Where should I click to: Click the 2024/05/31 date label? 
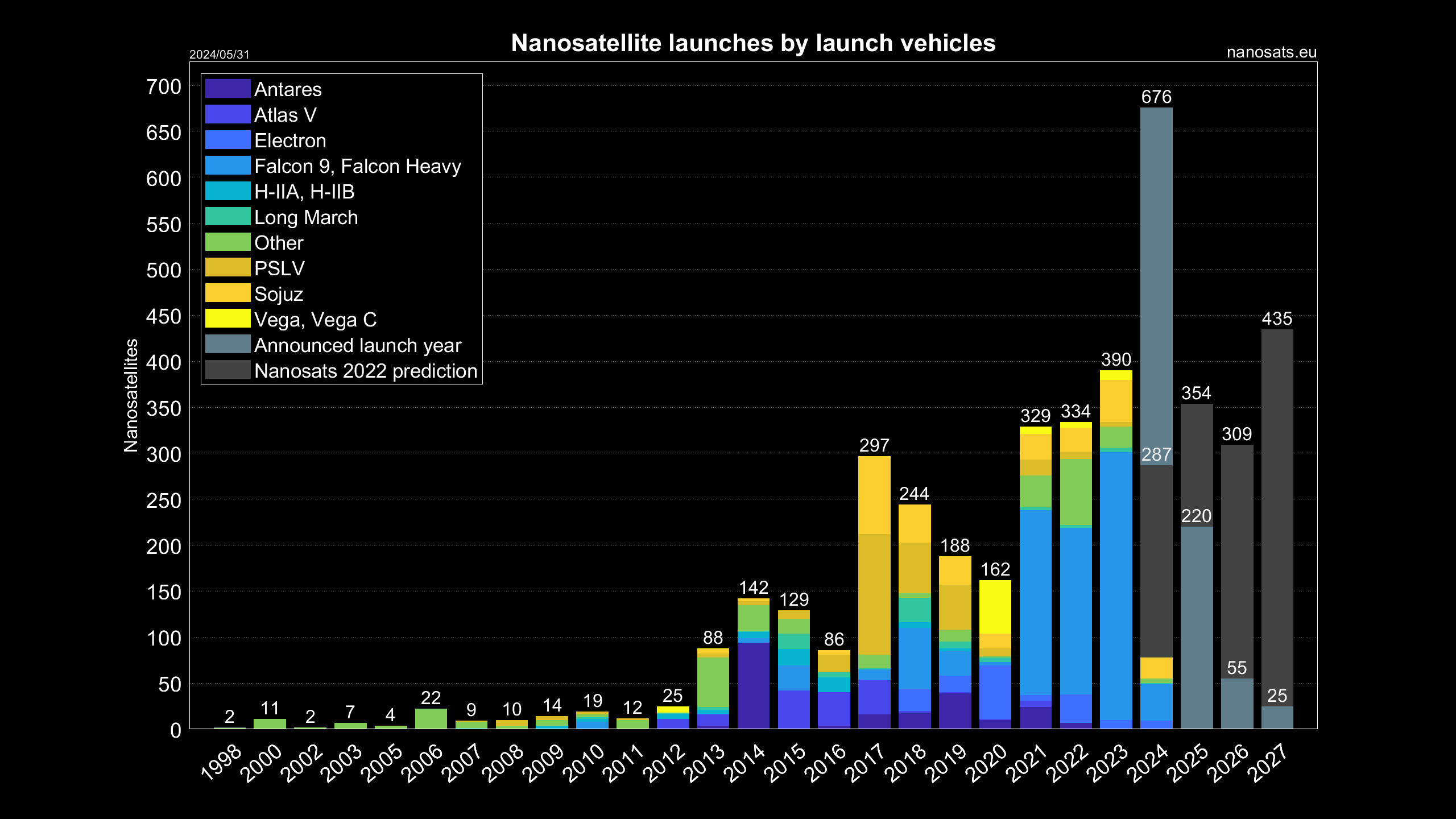(x=219, y=55)
